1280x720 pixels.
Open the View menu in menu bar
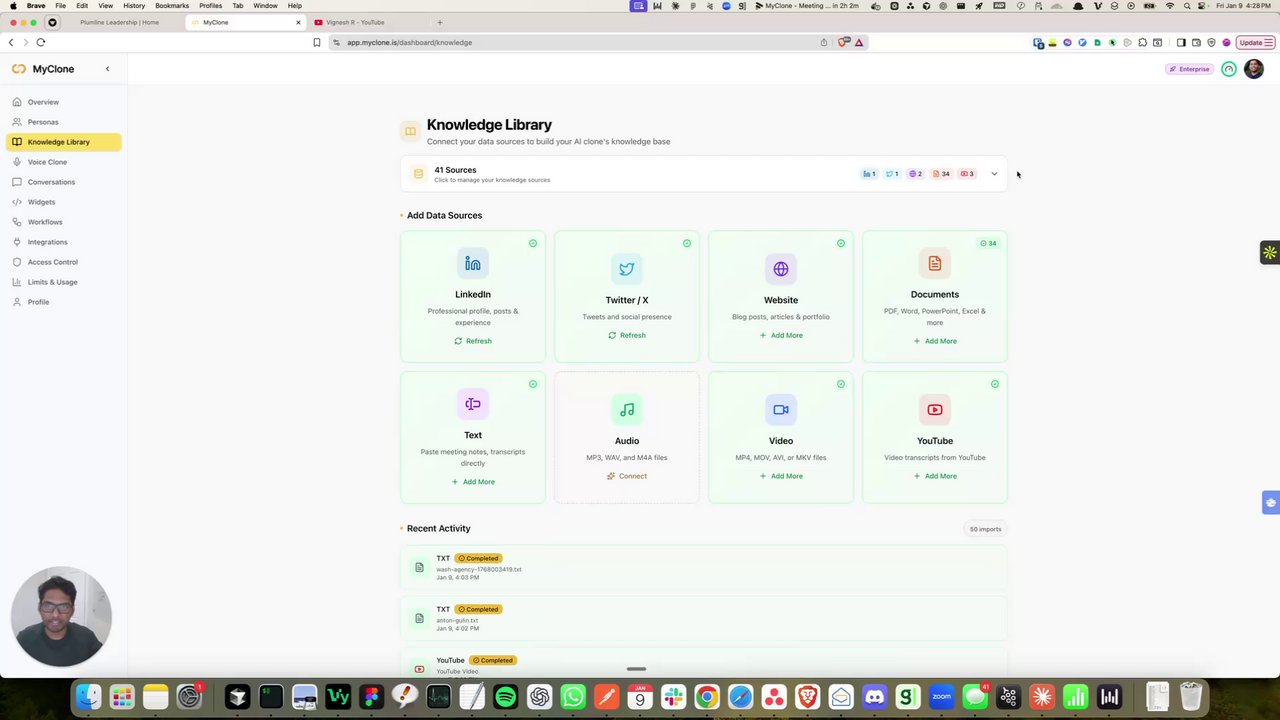click(x=105, y=6)
